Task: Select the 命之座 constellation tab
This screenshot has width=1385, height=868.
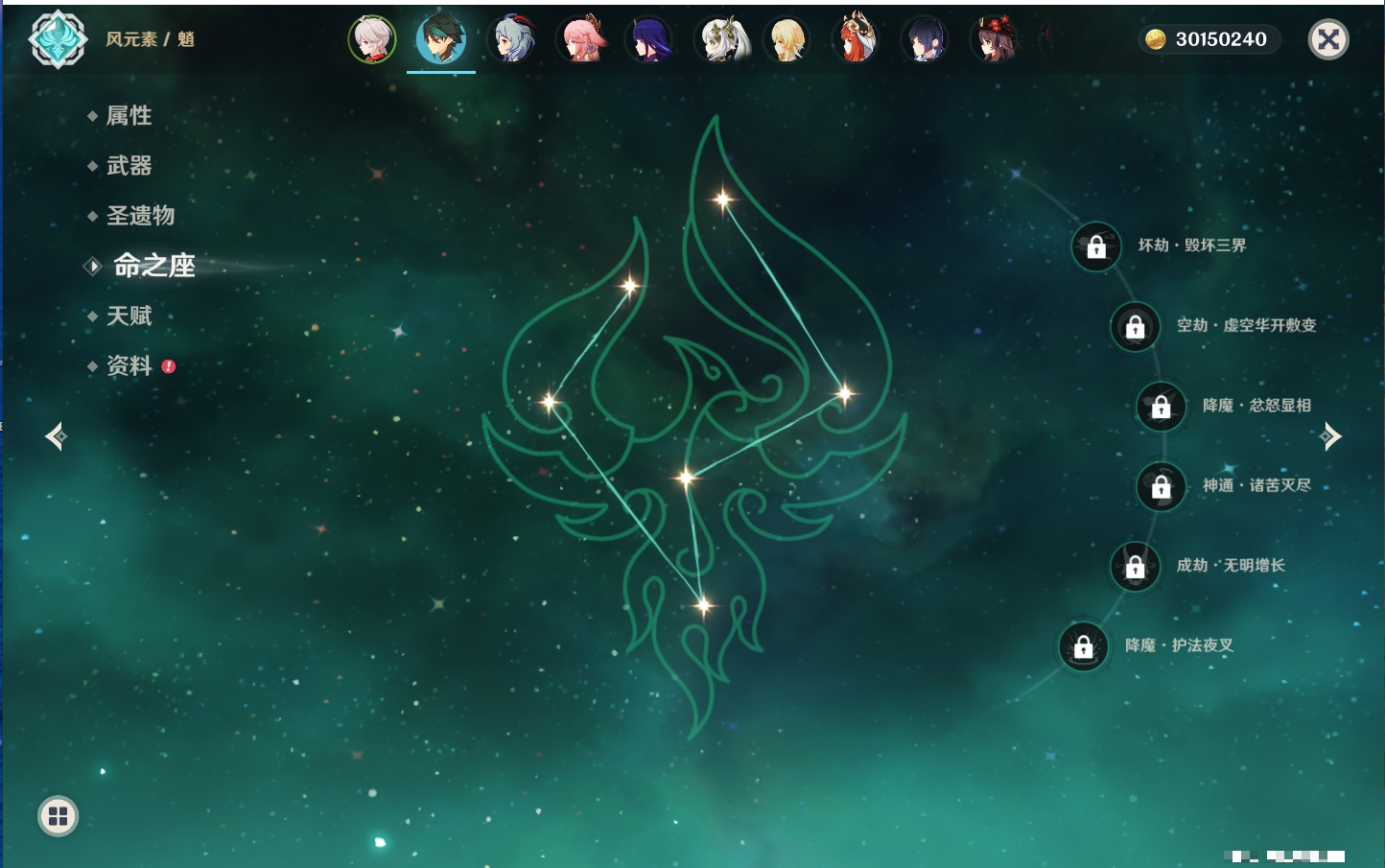Action: coord(154,266)
